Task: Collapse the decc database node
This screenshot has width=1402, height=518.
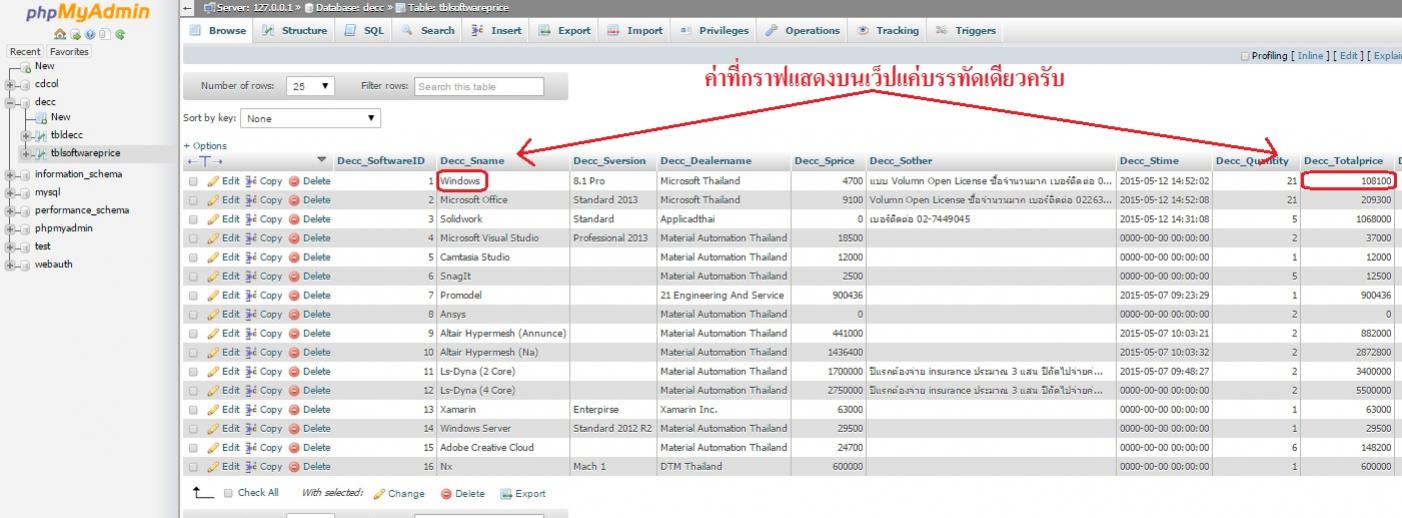Action: [9, 102]
